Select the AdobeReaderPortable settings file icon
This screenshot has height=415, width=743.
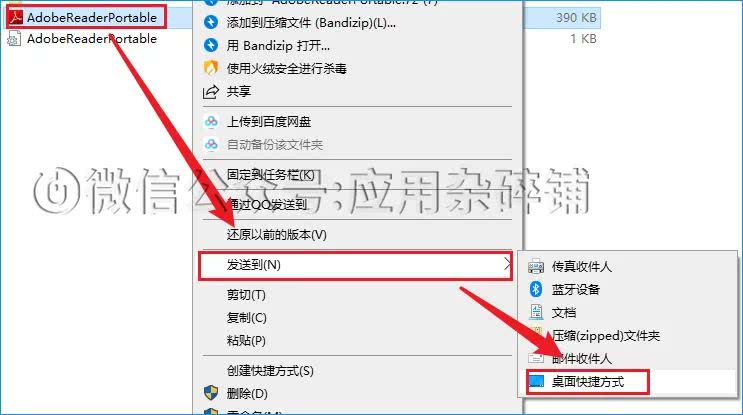pos(13,39)
